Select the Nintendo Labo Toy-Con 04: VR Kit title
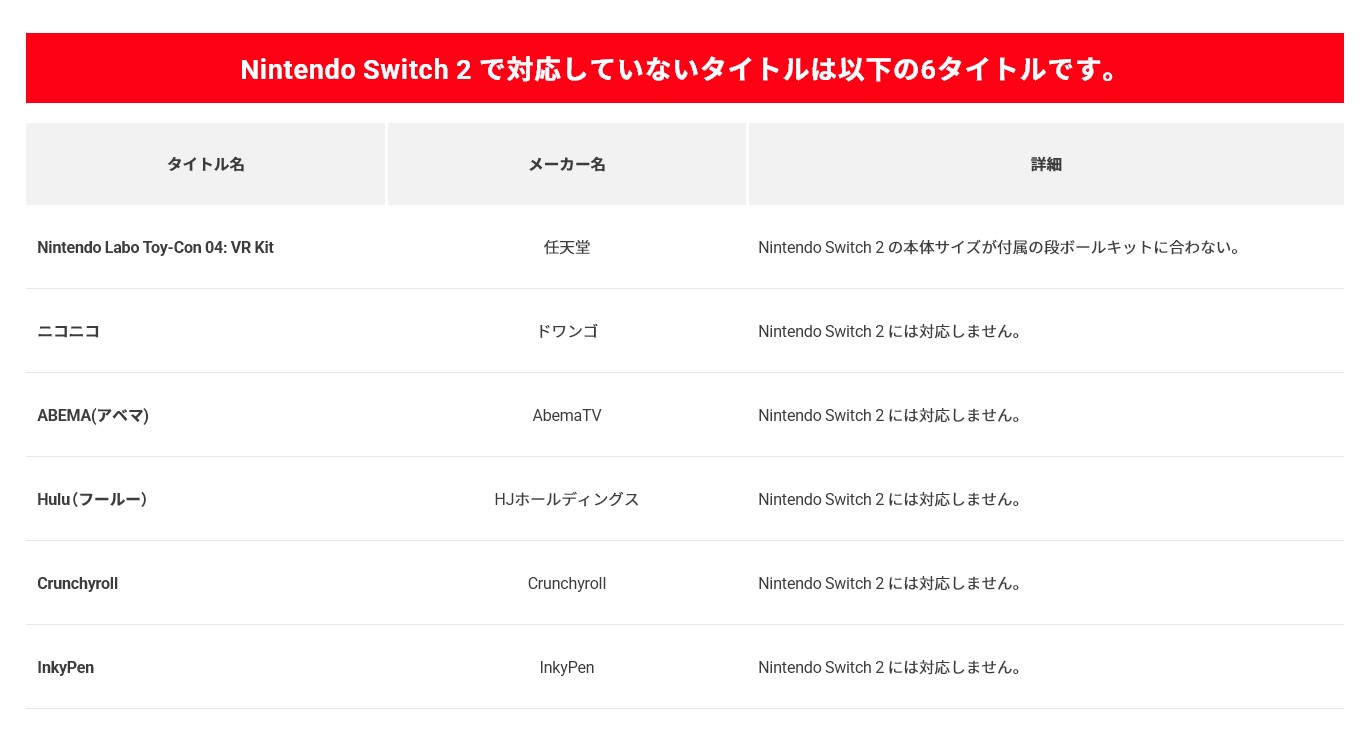This screenshot has height=737, width=1370. tap(155, 247)
